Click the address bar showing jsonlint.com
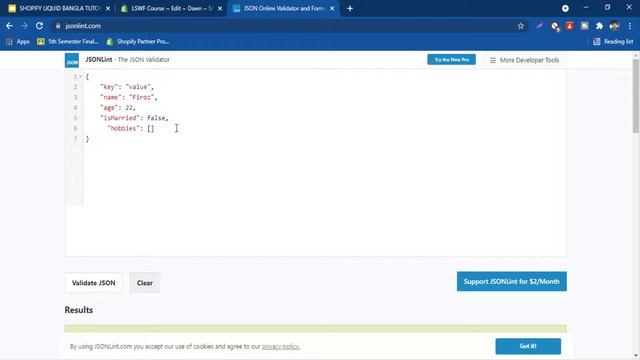640x360 pixels. 286,26
